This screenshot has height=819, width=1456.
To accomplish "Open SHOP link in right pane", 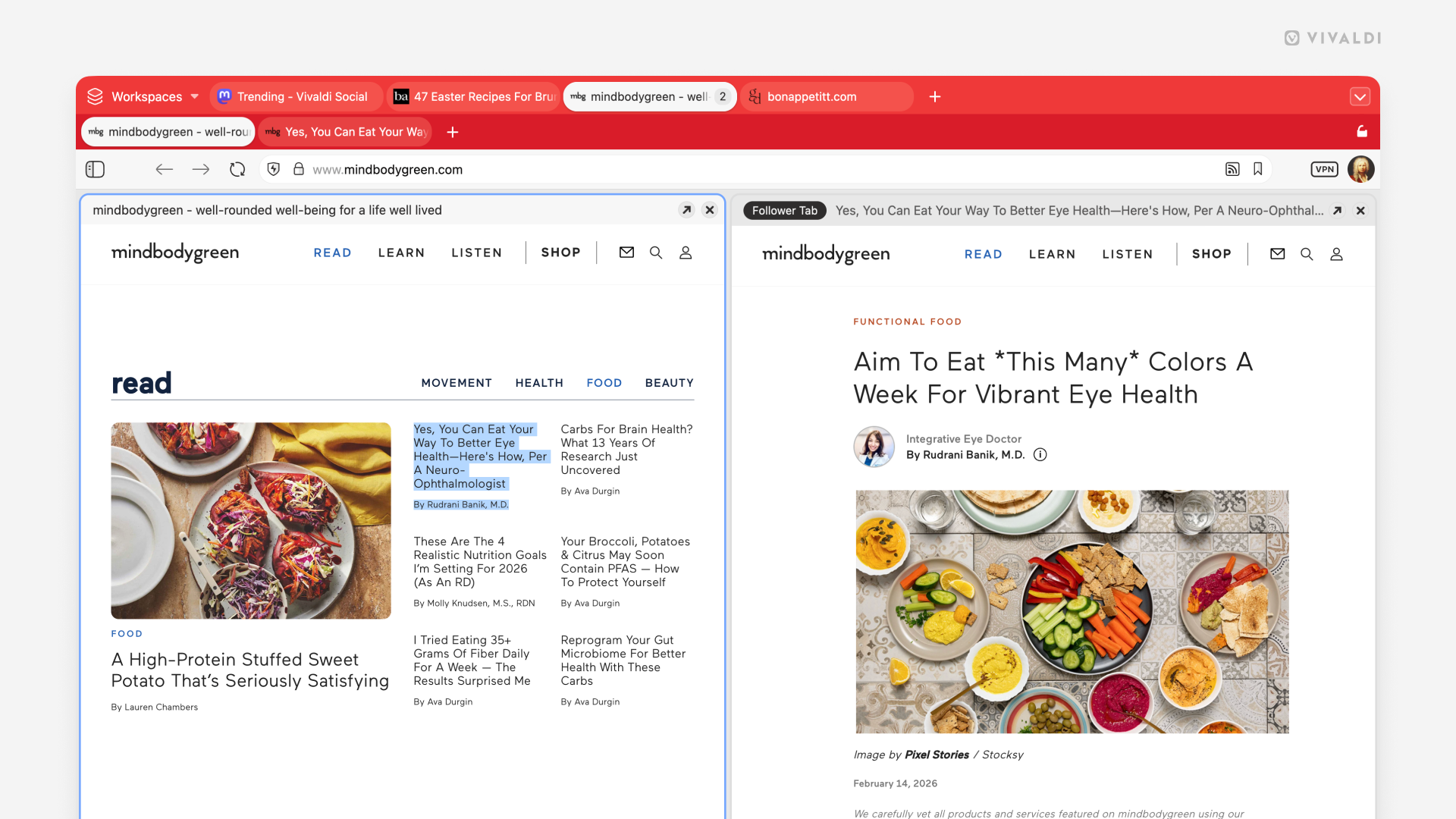I will [1211, 254].
